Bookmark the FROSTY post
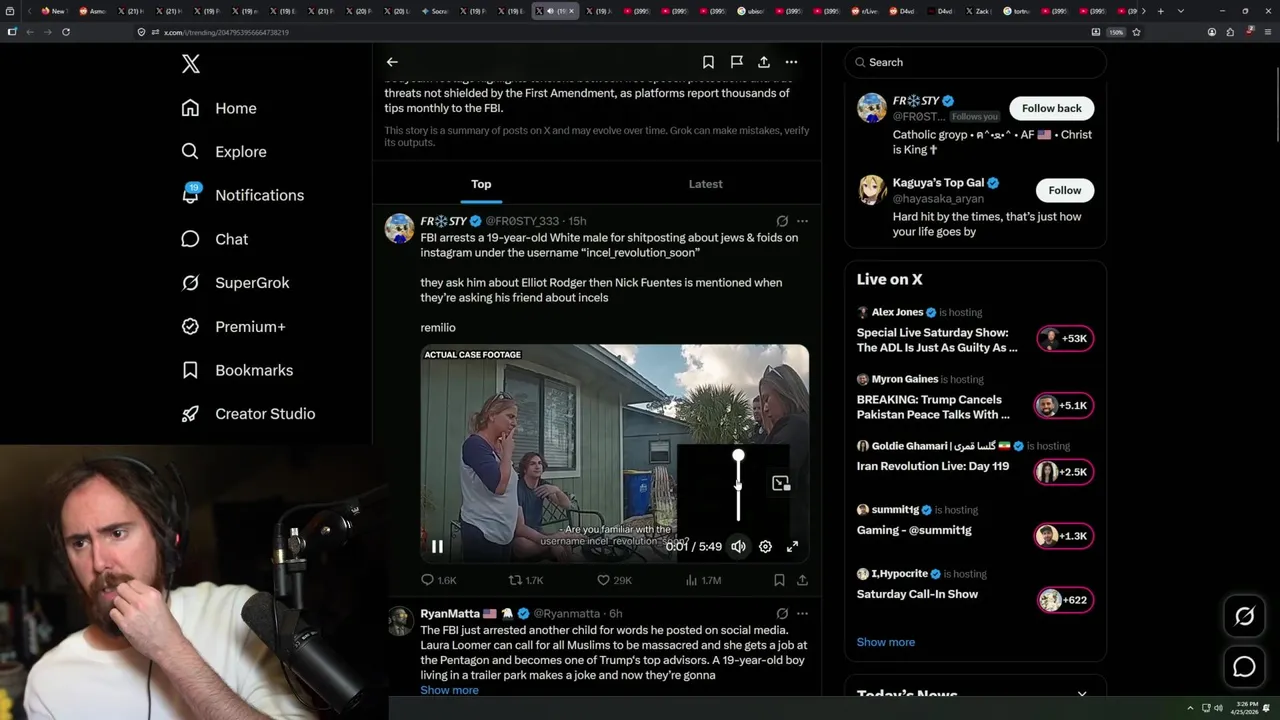The height and width of the screenshot is (720, 1280). (779, 580)
